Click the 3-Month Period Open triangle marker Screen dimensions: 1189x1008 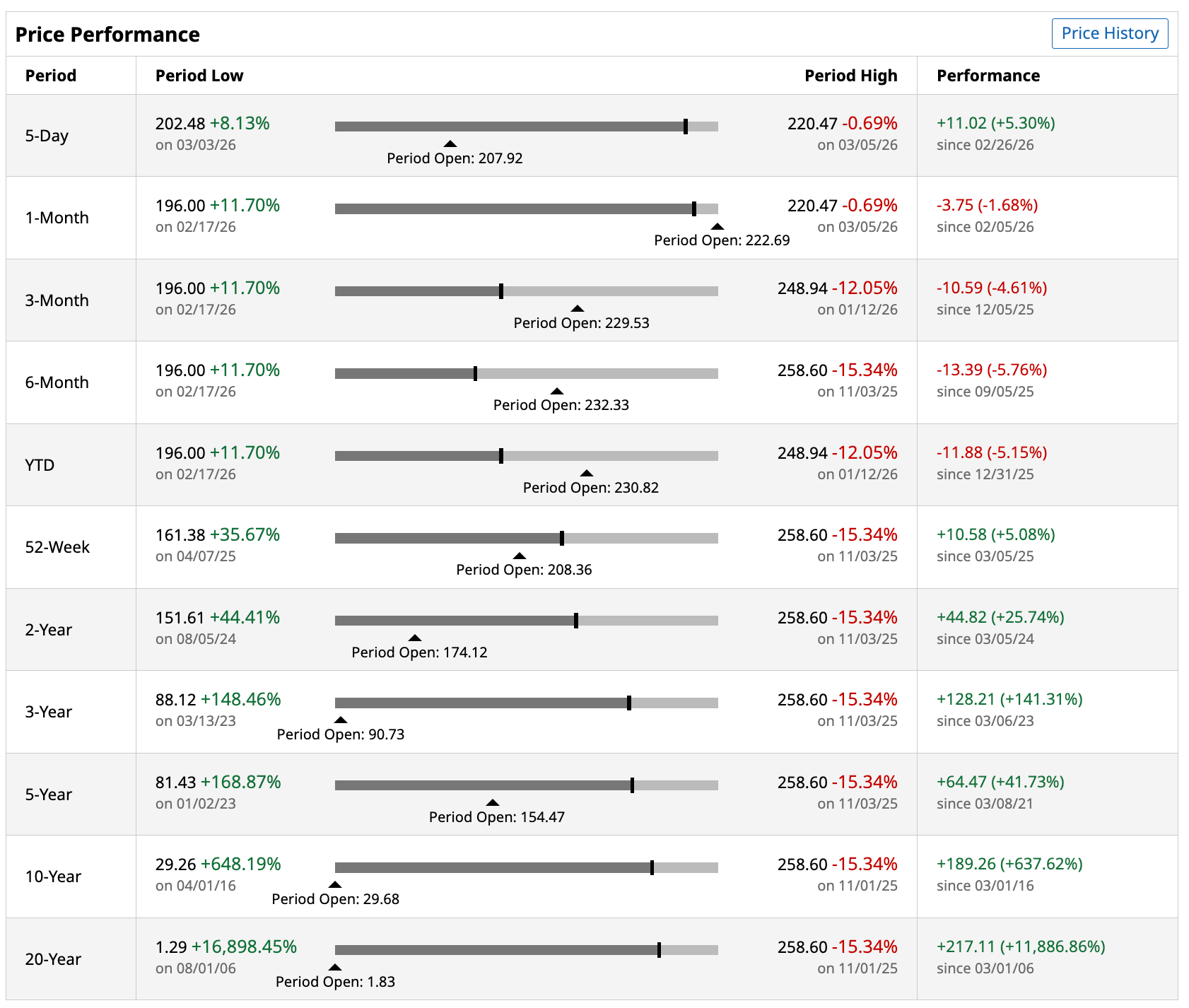click(577, 308)
